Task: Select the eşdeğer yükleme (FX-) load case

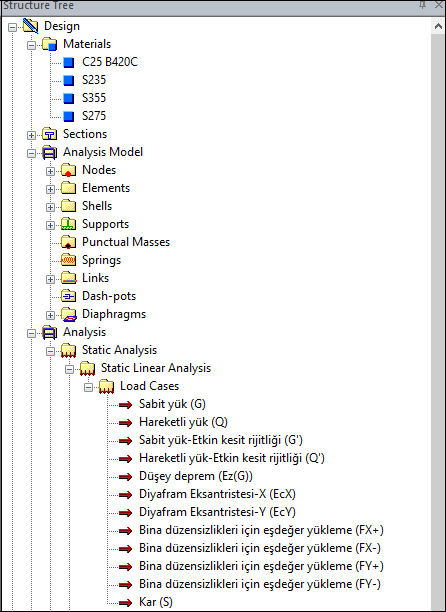Action: 260,548
